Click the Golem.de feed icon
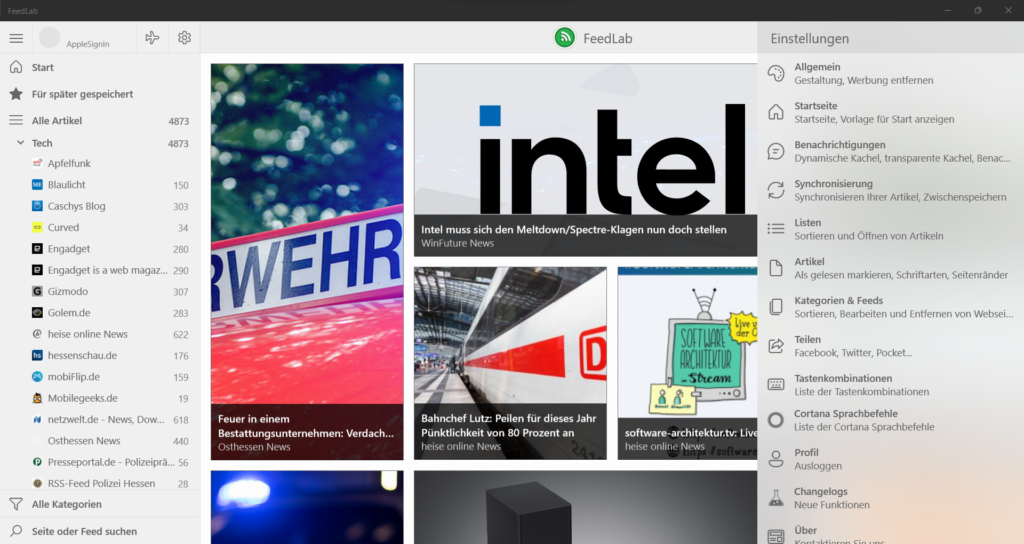 [37, 313]
